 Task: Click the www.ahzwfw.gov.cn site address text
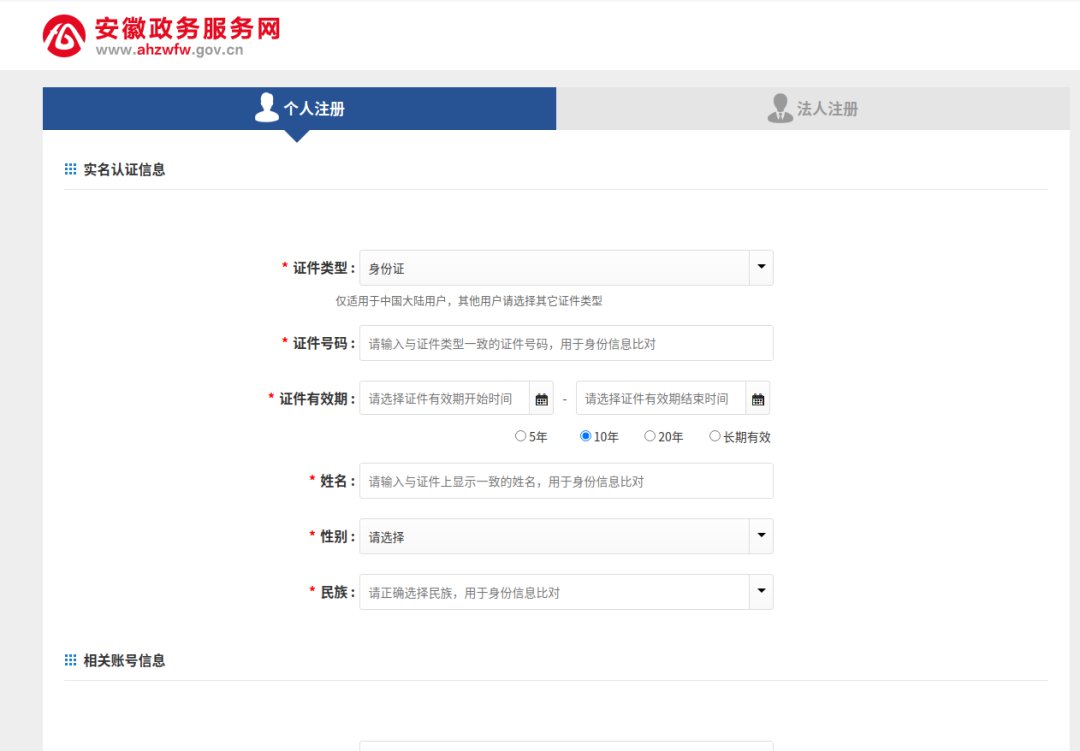[170, 51]
